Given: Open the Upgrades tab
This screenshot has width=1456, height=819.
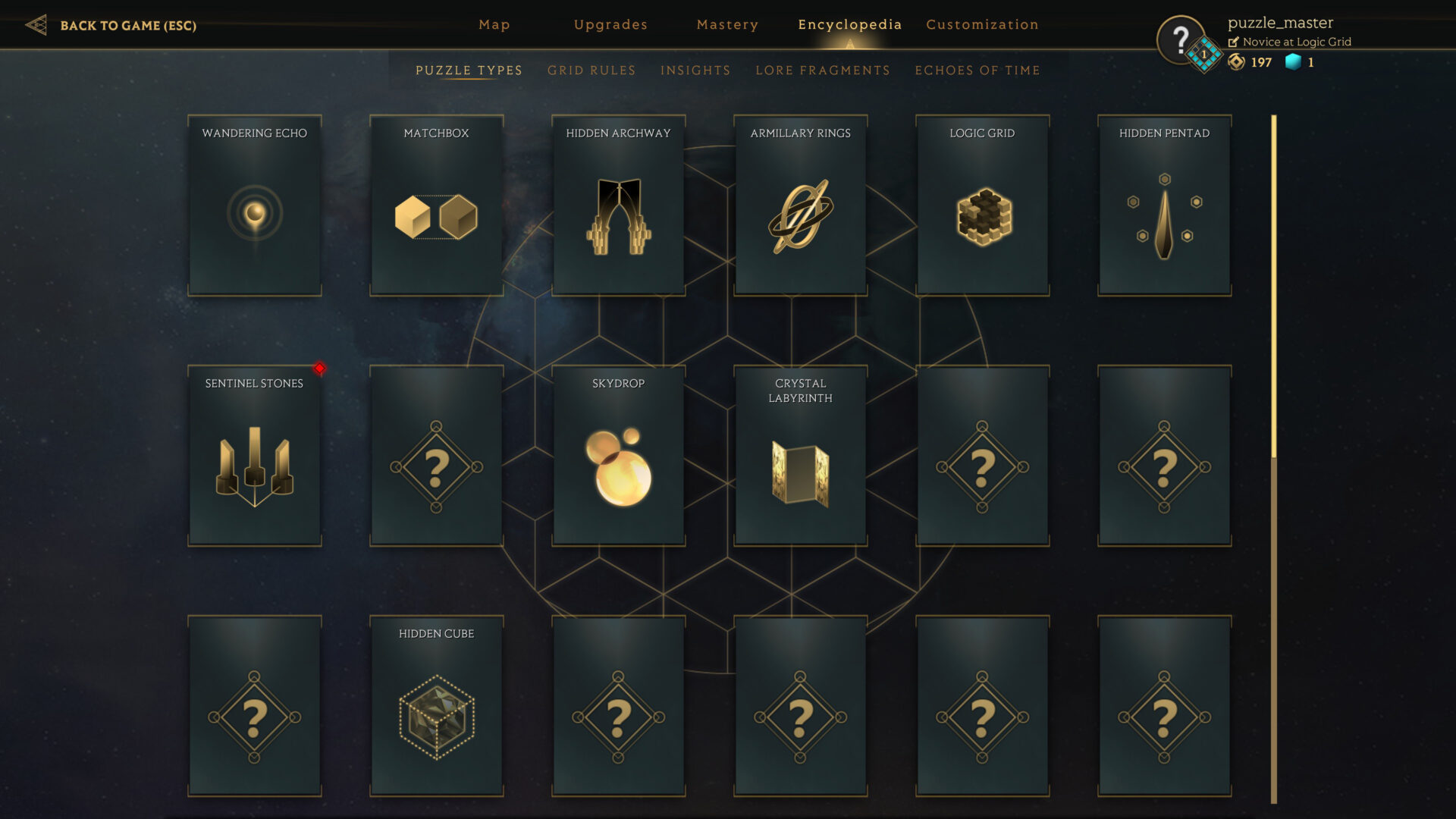Looking at the screenshot, I should 610,24.
